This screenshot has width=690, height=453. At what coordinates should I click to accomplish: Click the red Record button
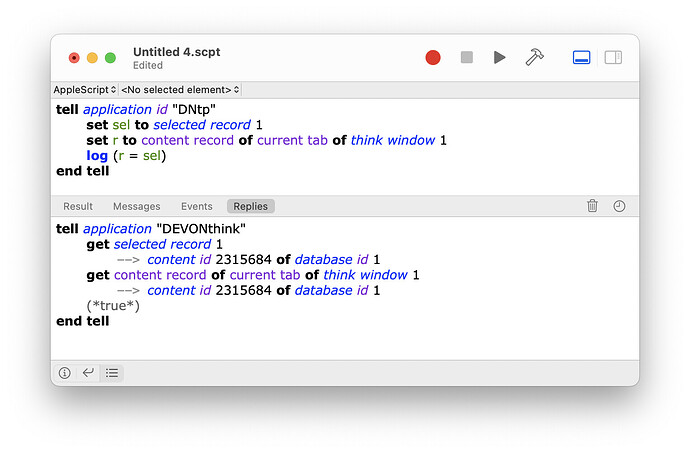(433, 57)
